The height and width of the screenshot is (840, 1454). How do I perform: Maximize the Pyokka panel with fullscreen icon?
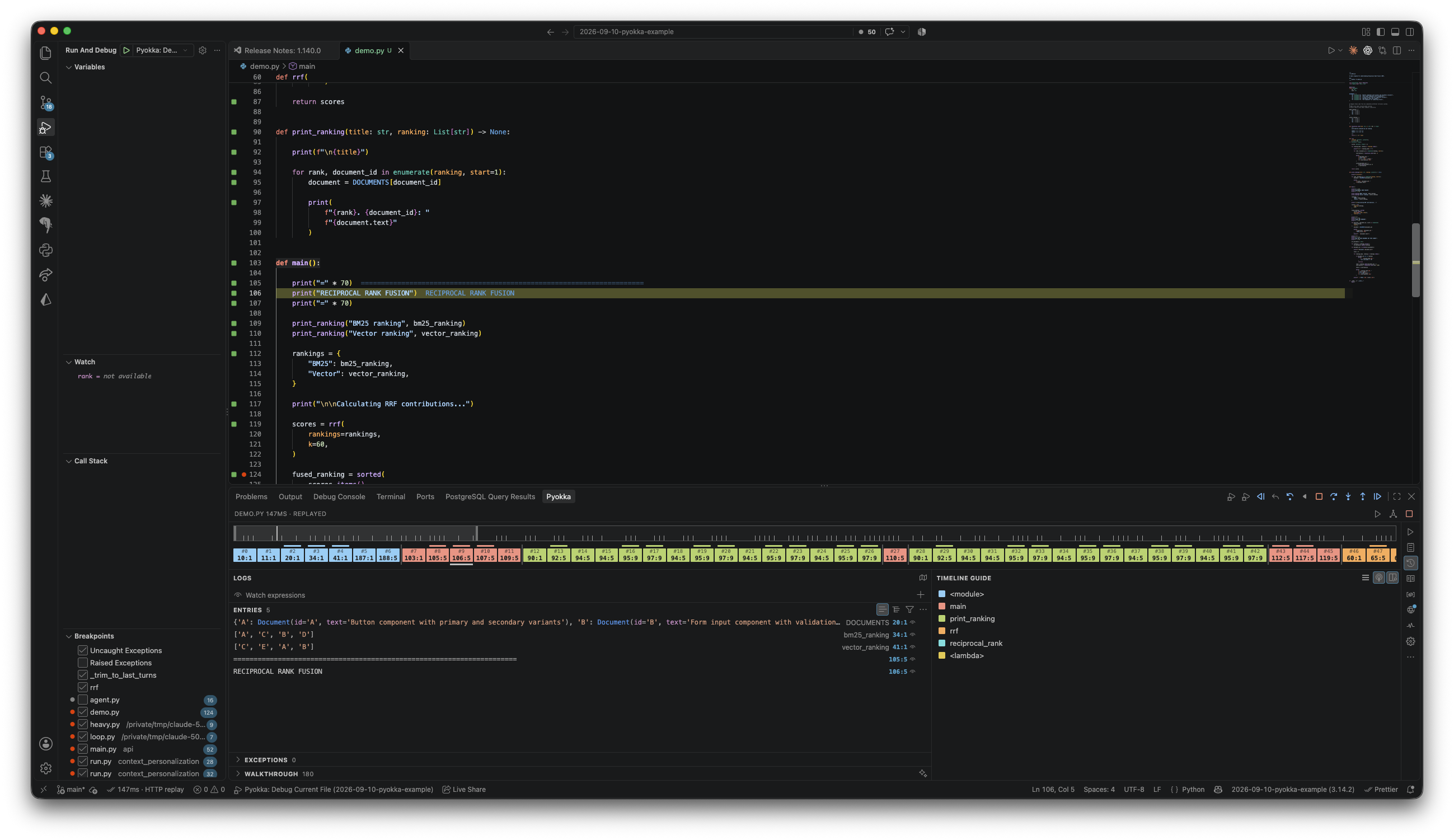pos(1396,497)
